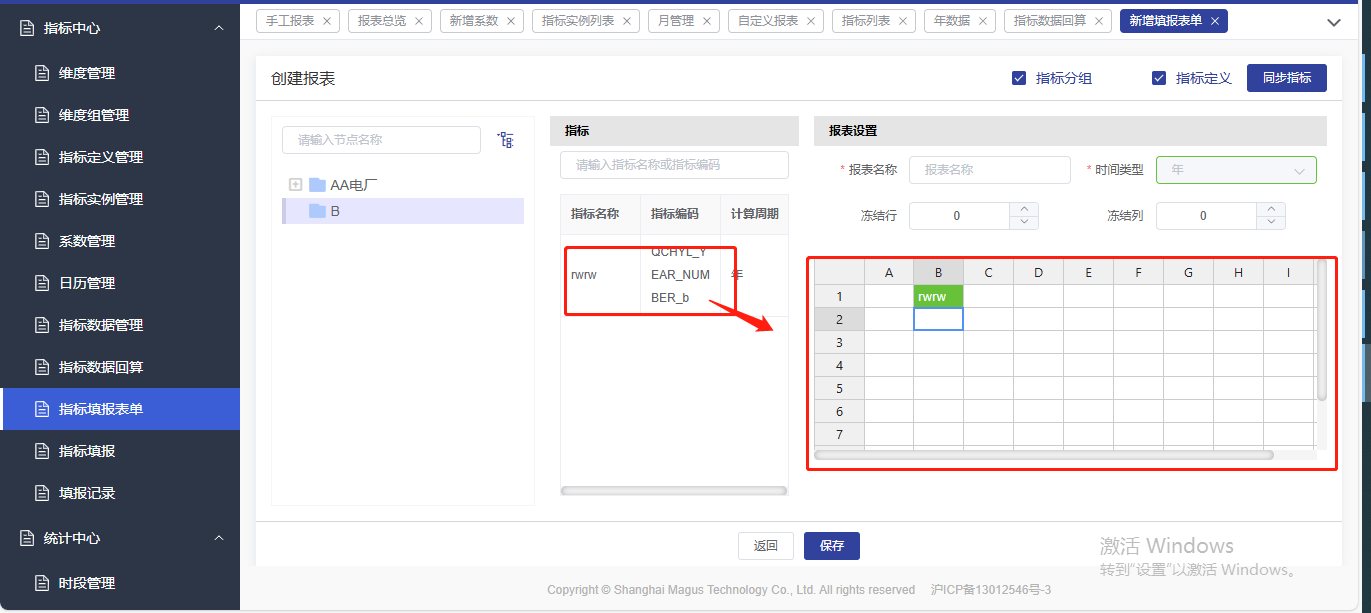
Task: Click the 报表名称 input field
Action: (989, 170)
